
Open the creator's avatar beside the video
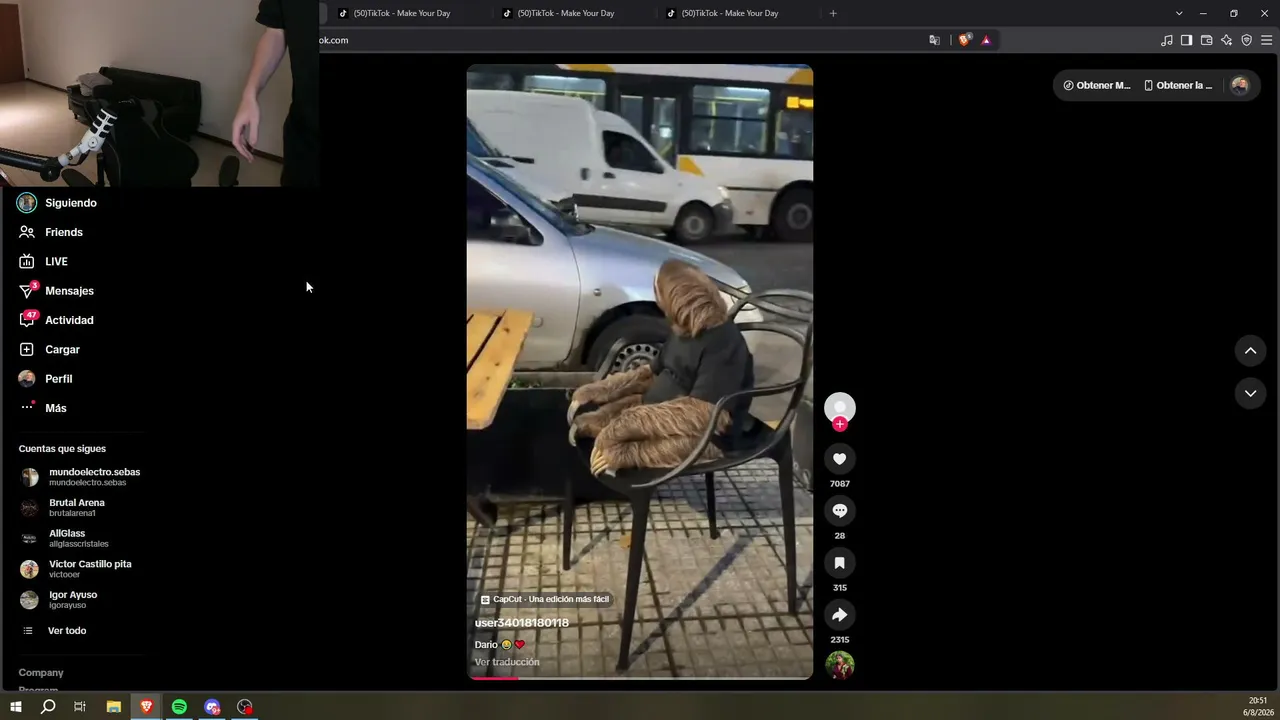839,407
